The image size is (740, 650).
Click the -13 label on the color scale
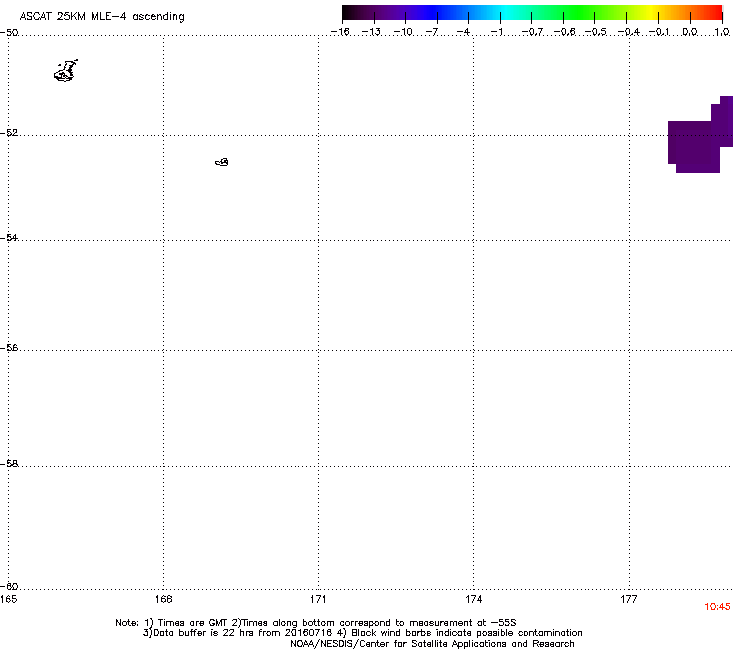(x=371, y=32)
